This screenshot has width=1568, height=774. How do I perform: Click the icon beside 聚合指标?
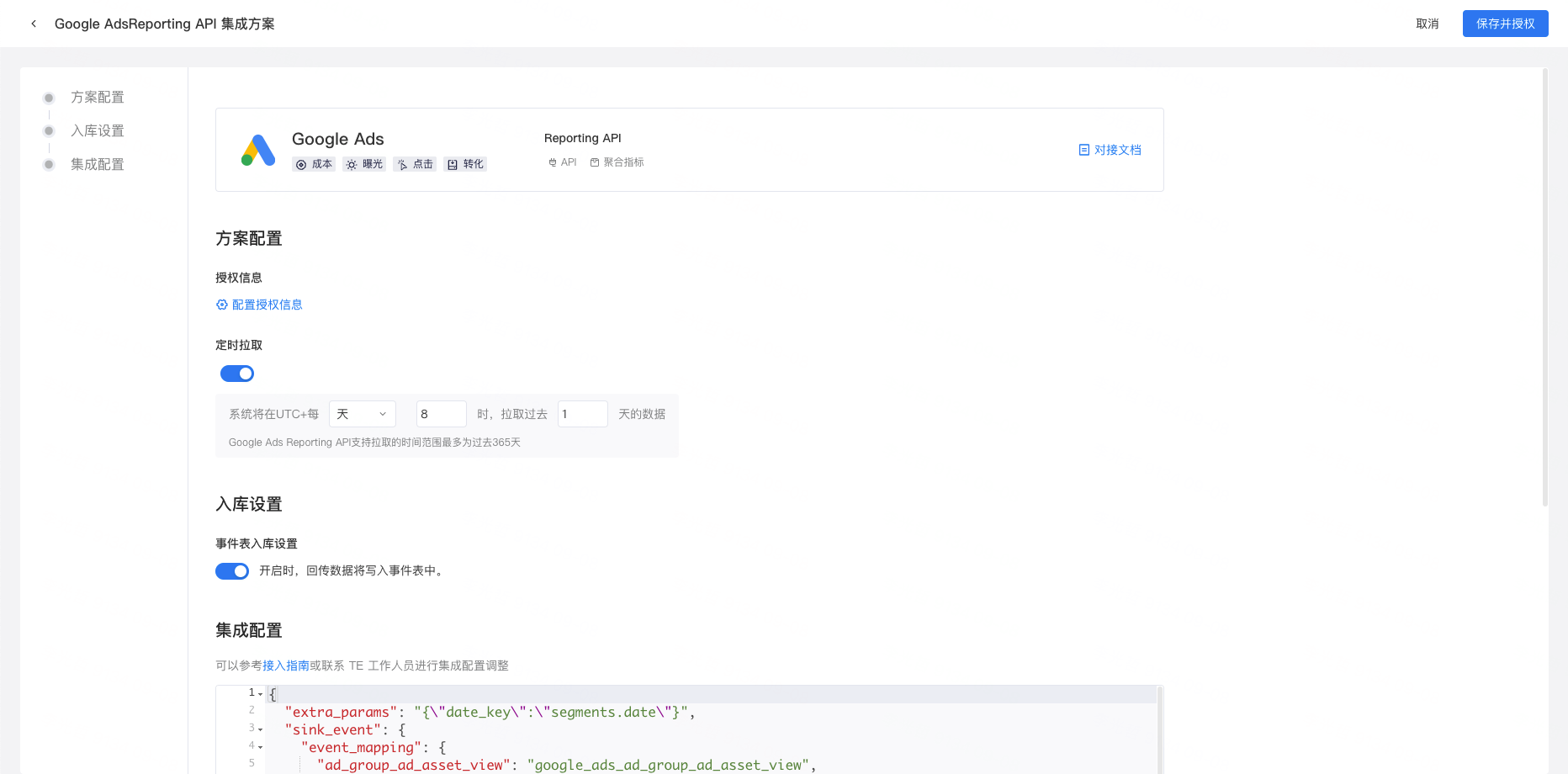(593, 162)
